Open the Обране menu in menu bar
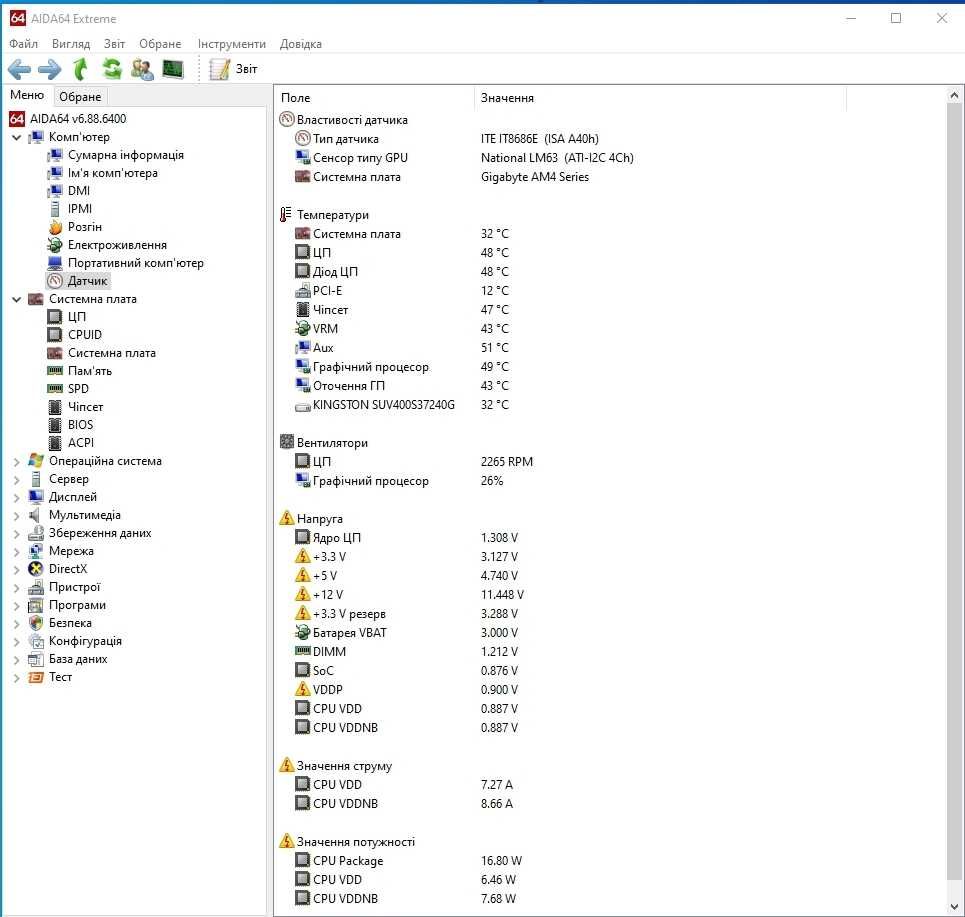 (x=160, y=44)
